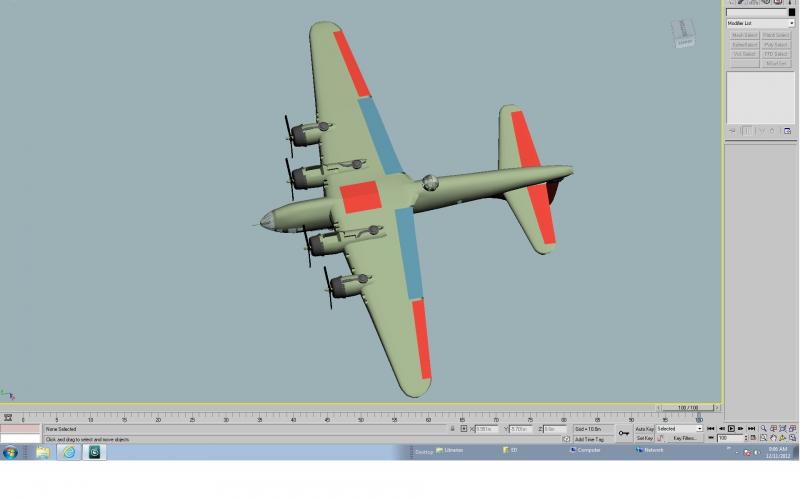Click the Configure Modifier Sets icon

pos(787,131)
